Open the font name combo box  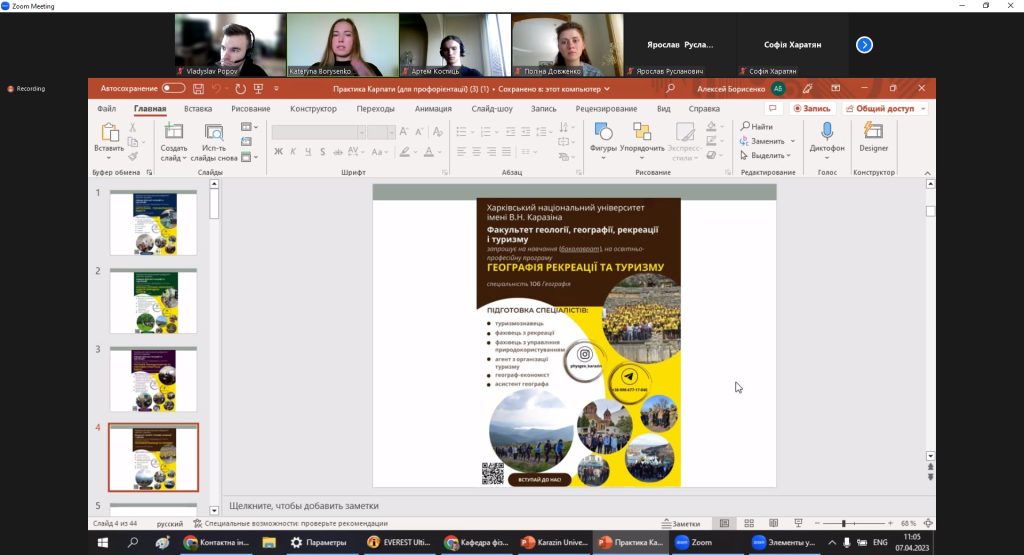pyautogui.click(x=318, y=132)
